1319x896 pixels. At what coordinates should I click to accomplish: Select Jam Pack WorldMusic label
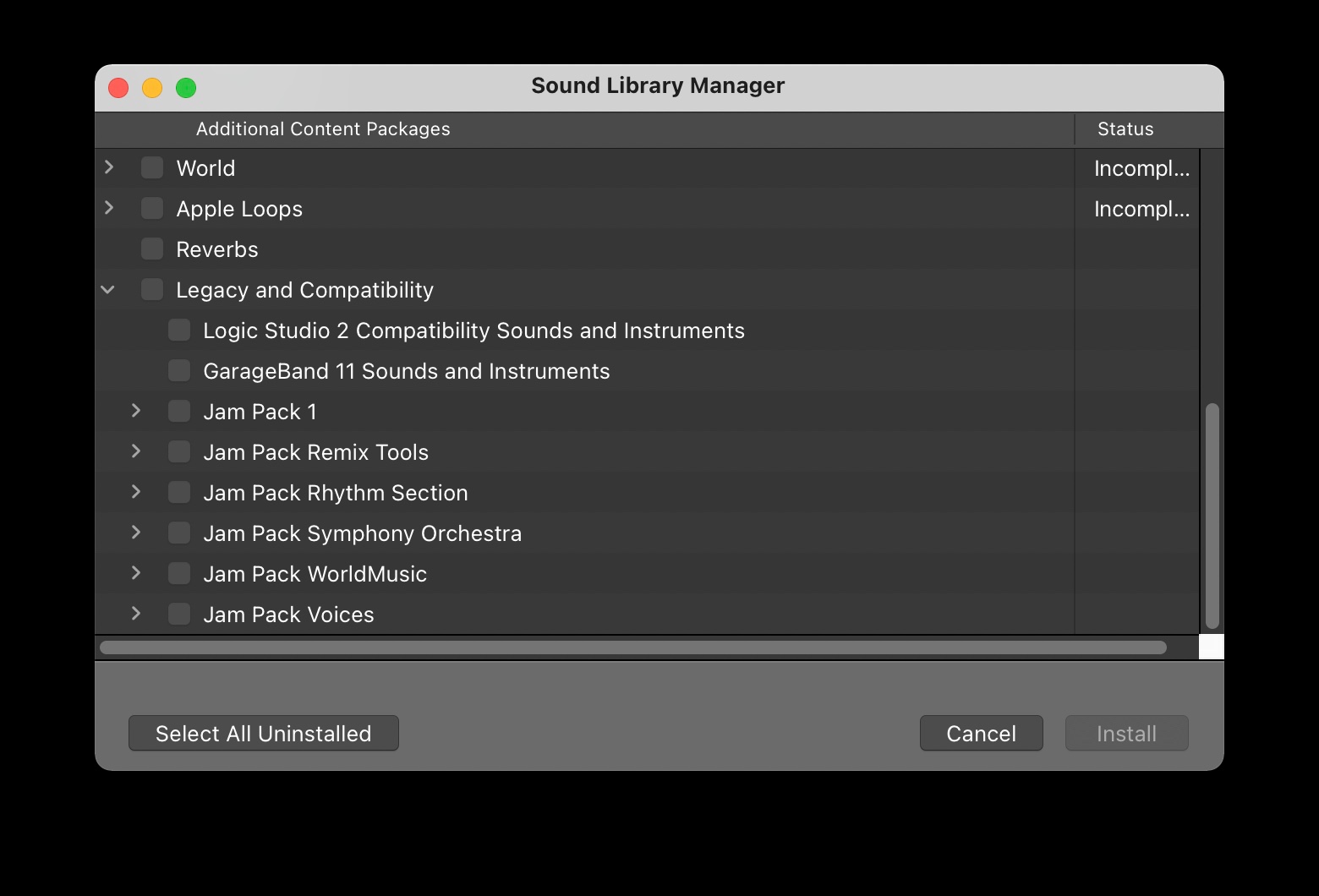(x=315, y=574)
